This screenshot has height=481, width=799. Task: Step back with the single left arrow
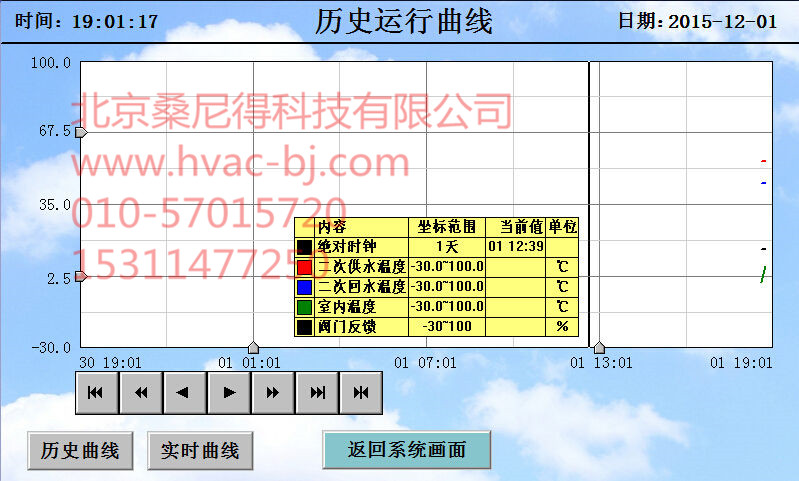click(x=185, y=393)
